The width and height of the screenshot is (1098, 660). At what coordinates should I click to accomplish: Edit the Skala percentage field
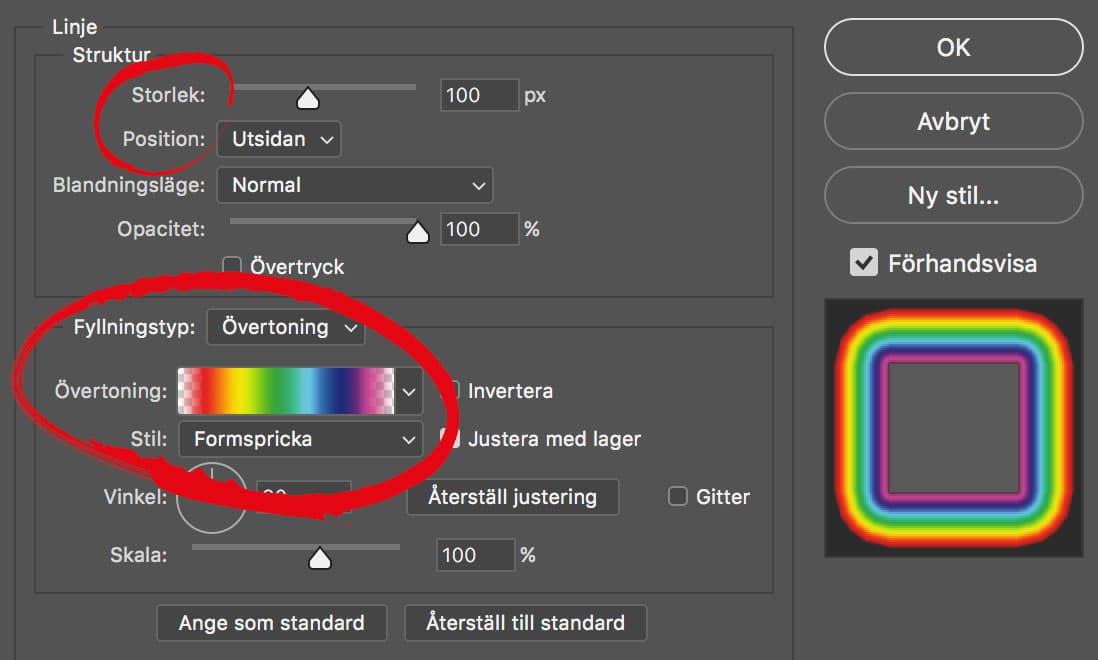pyautogui.click(x=475, y=555)
